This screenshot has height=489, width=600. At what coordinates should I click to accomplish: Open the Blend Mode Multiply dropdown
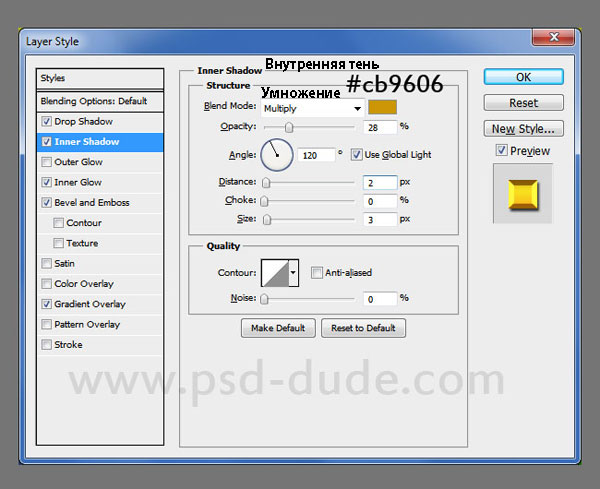tap(313, 109)
